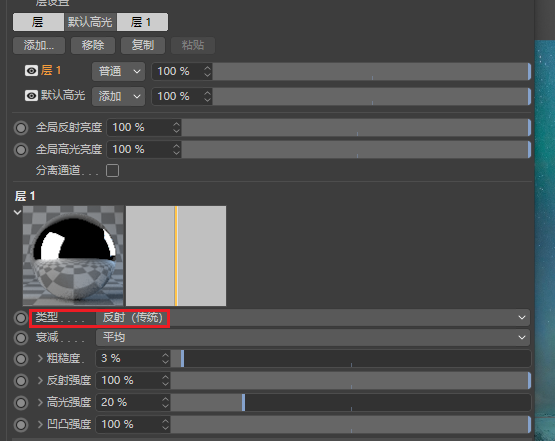Open the 普通 blend mode dropdown

(x=119, y=71)
